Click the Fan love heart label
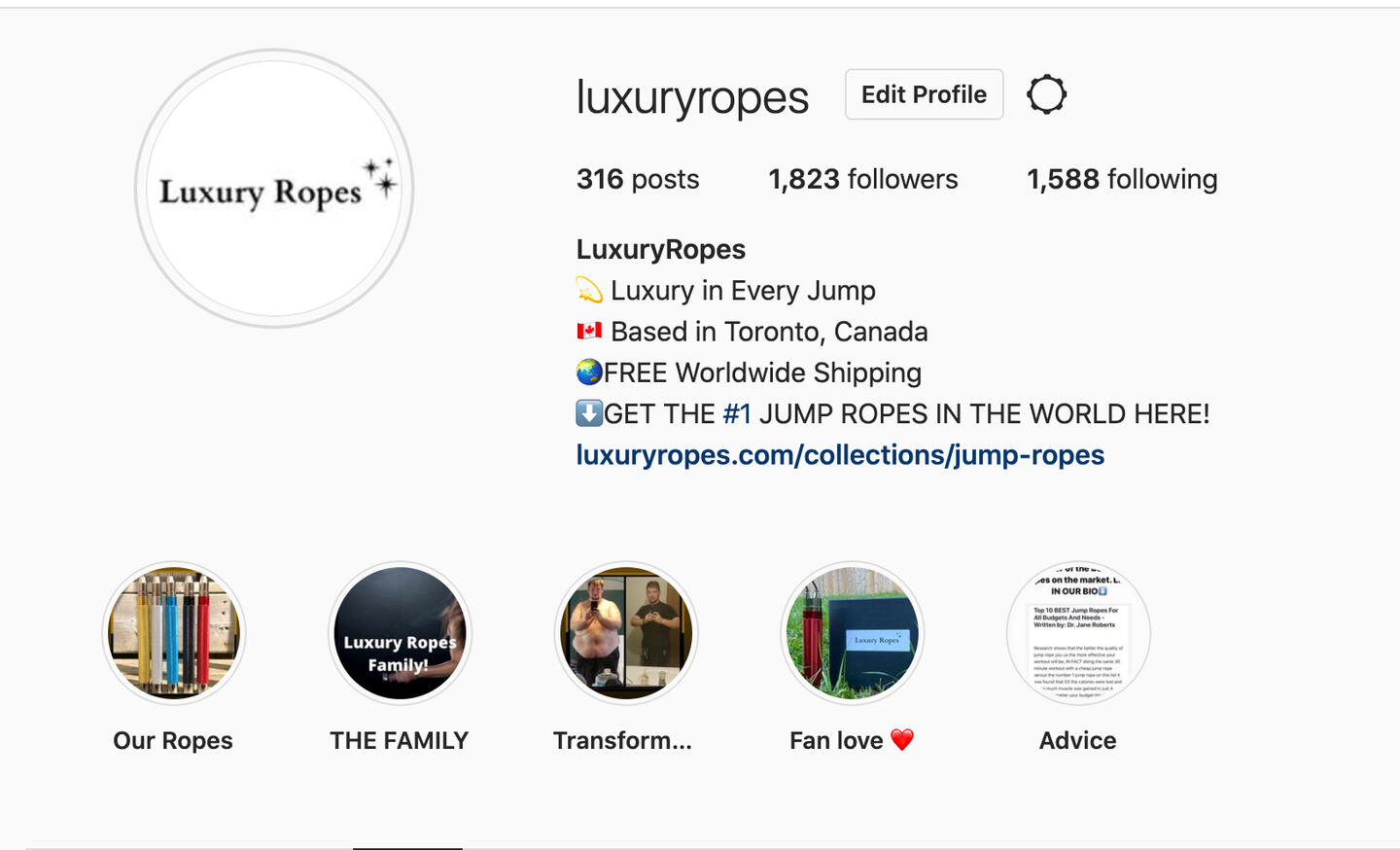This screenshot has width=1400, height=850. [852, 741]
